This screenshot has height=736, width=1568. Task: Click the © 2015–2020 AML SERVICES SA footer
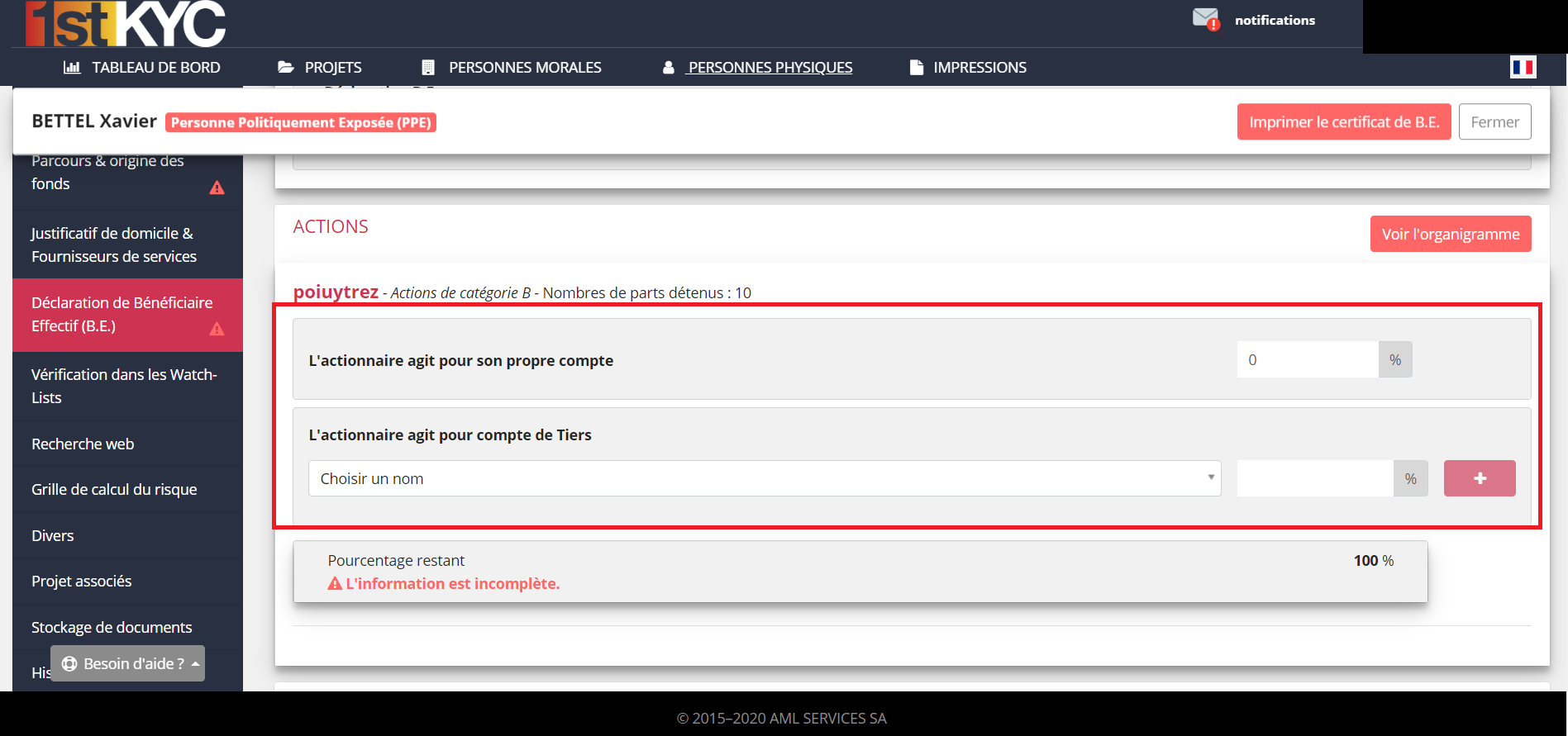click(x=782, y=718)
